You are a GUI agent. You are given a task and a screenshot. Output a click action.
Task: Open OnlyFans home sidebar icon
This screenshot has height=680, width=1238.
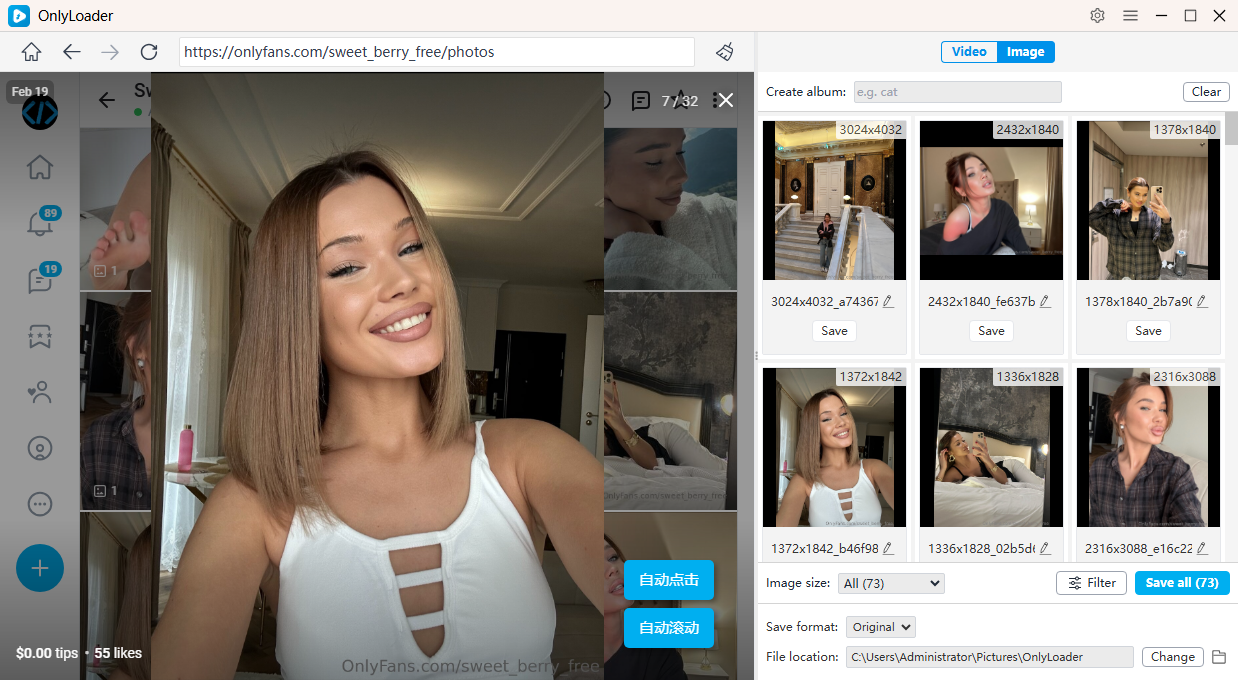point(40,167)
